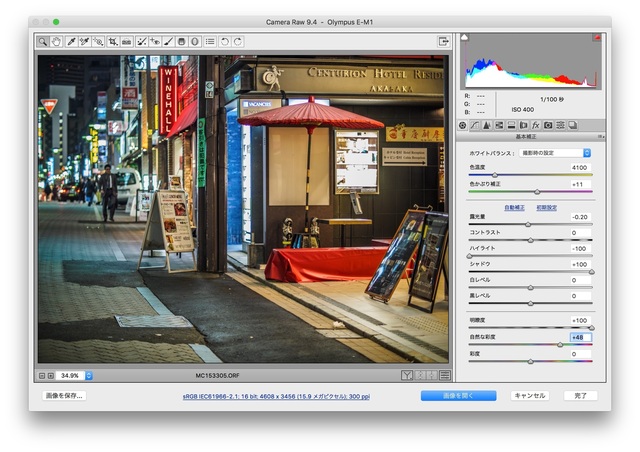Click the ハイライト slider handle
The width and height of the screenshot is (640, 452).
click(469, 256)
